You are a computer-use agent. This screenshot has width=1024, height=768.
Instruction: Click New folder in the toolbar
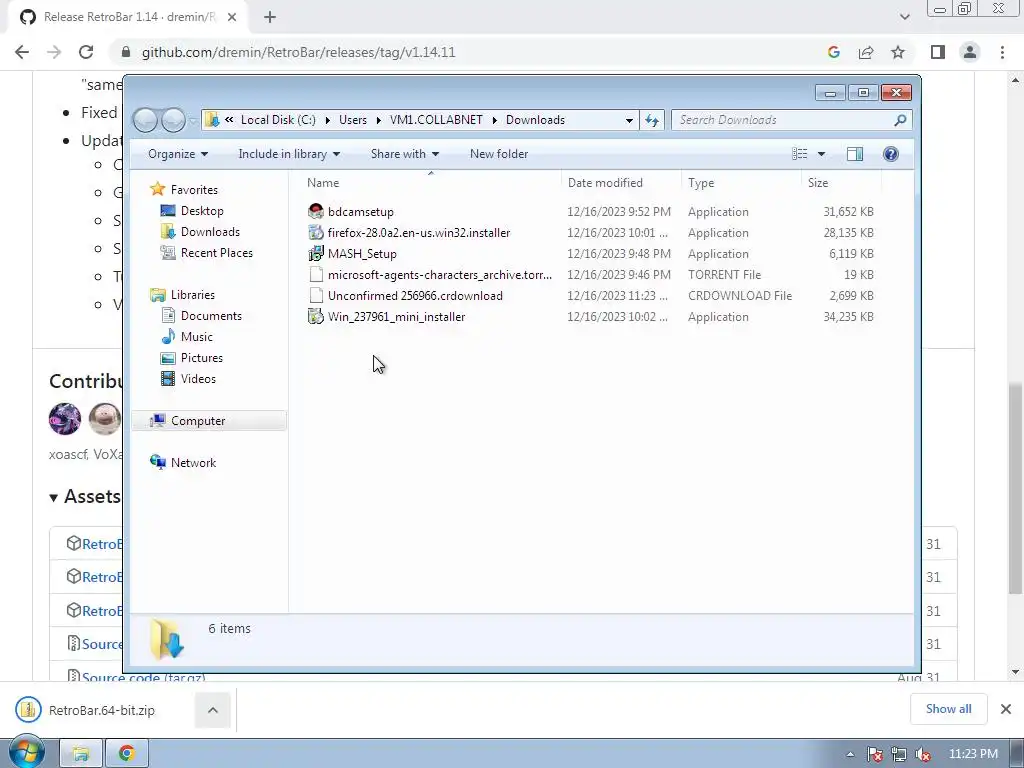(x=499, y=154)
